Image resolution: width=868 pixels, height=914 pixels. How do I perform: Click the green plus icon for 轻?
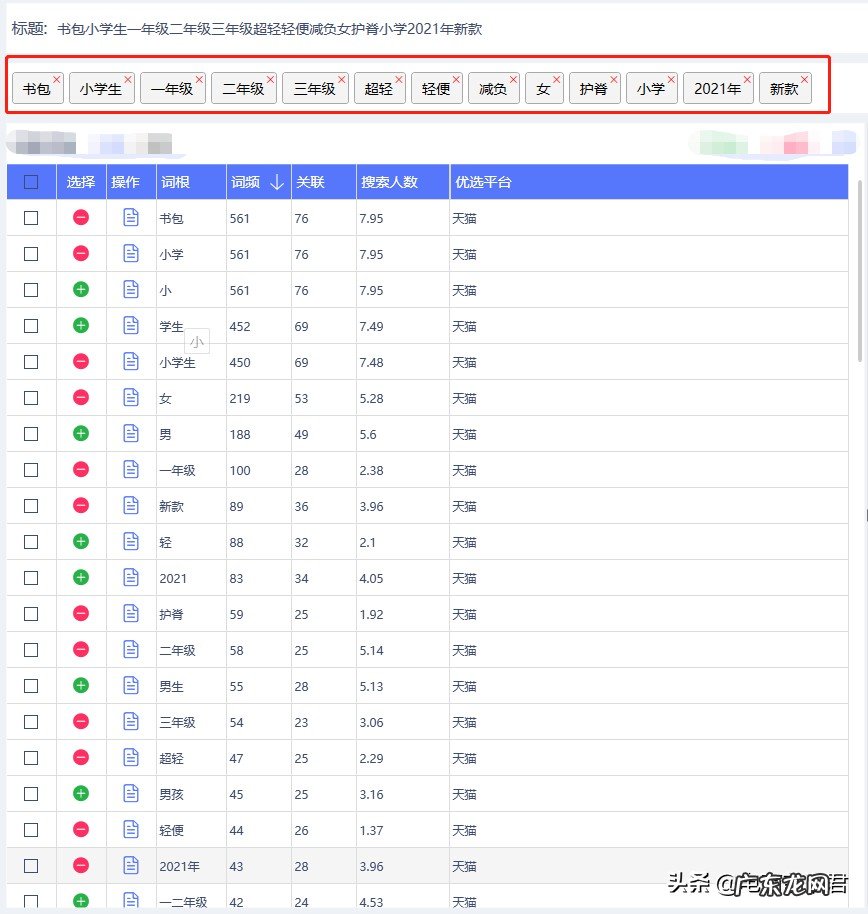pyautogui.click(x=82, y=542)
